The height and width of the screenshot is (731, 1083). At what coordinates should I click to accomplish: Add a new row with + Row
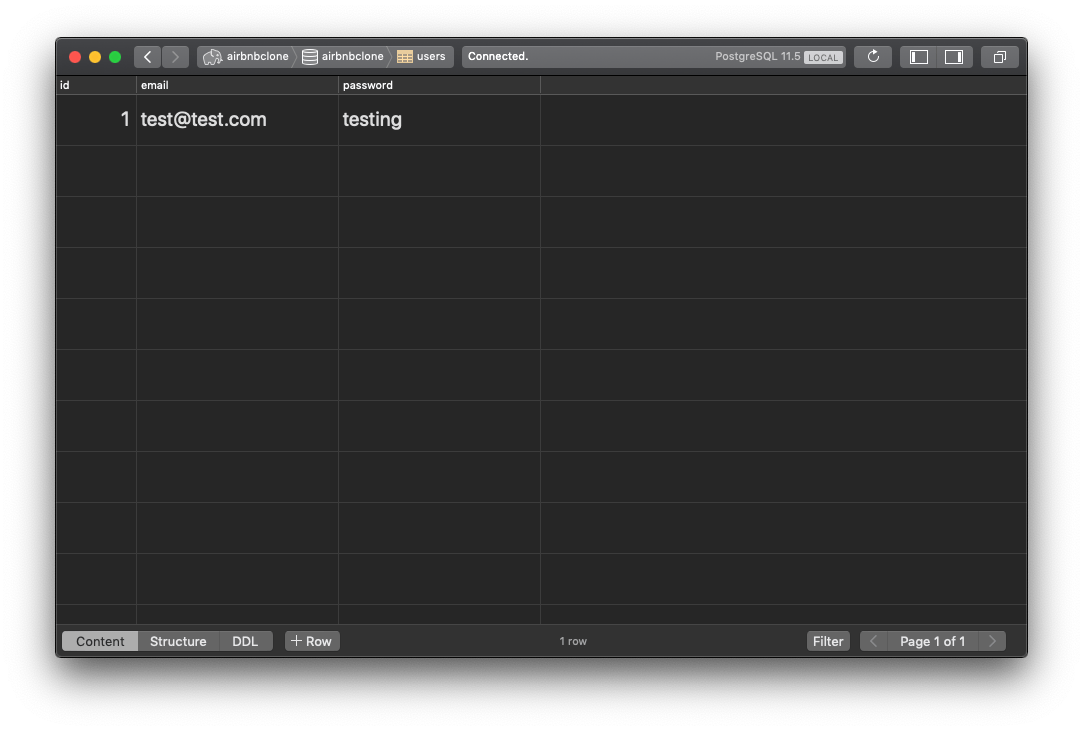[x=312, y=641]
